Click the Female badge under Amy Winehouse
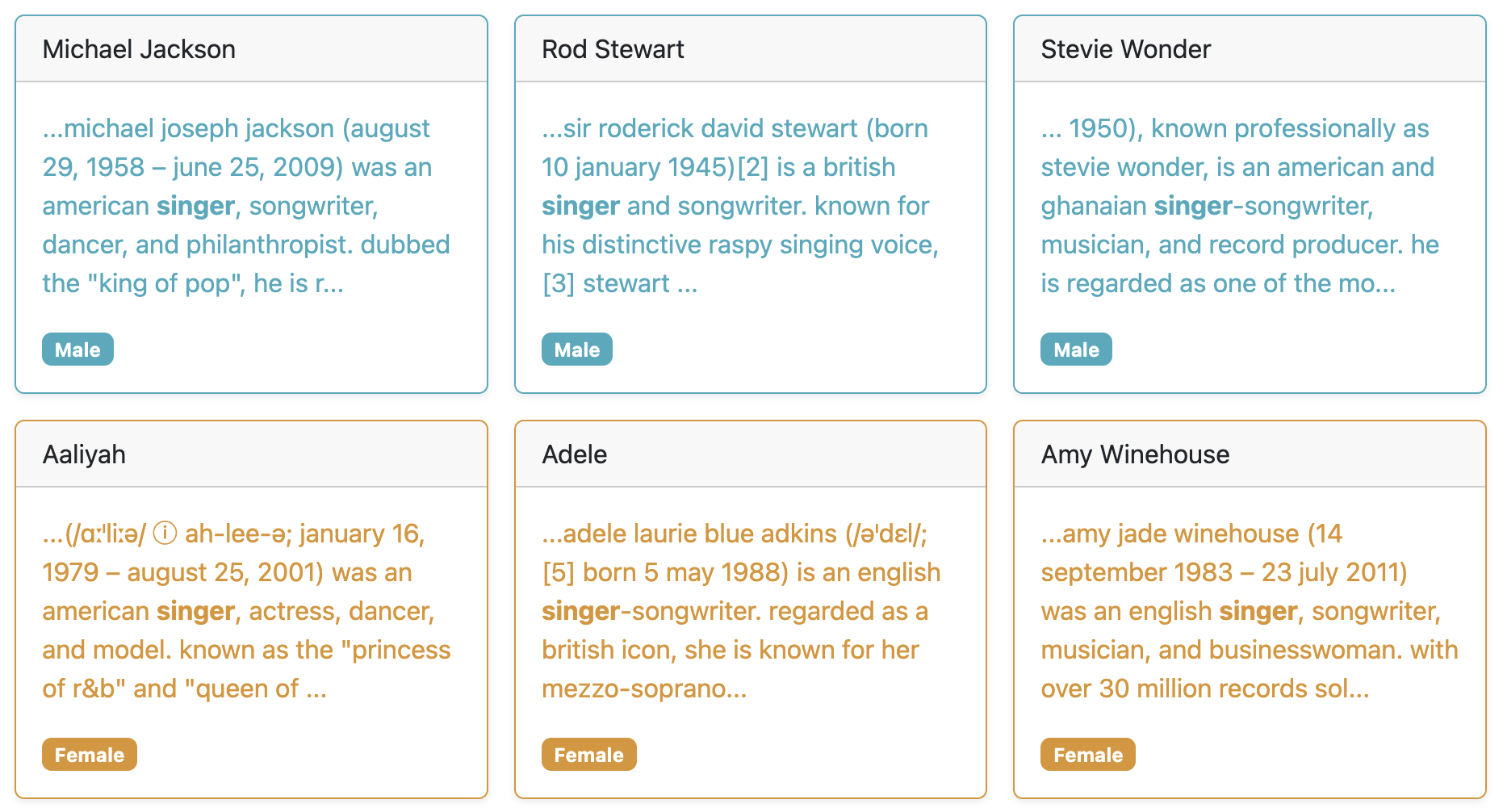1503x812 pixels. pyautogui.click(x=1088, y=755)
